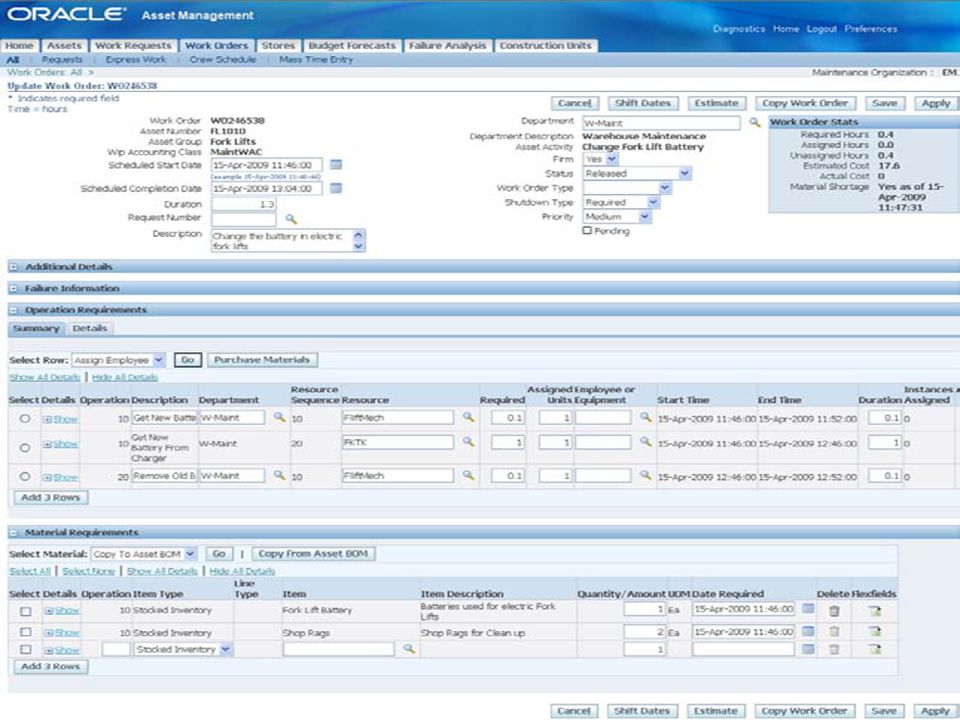Expand the Failure Information section

13,288
